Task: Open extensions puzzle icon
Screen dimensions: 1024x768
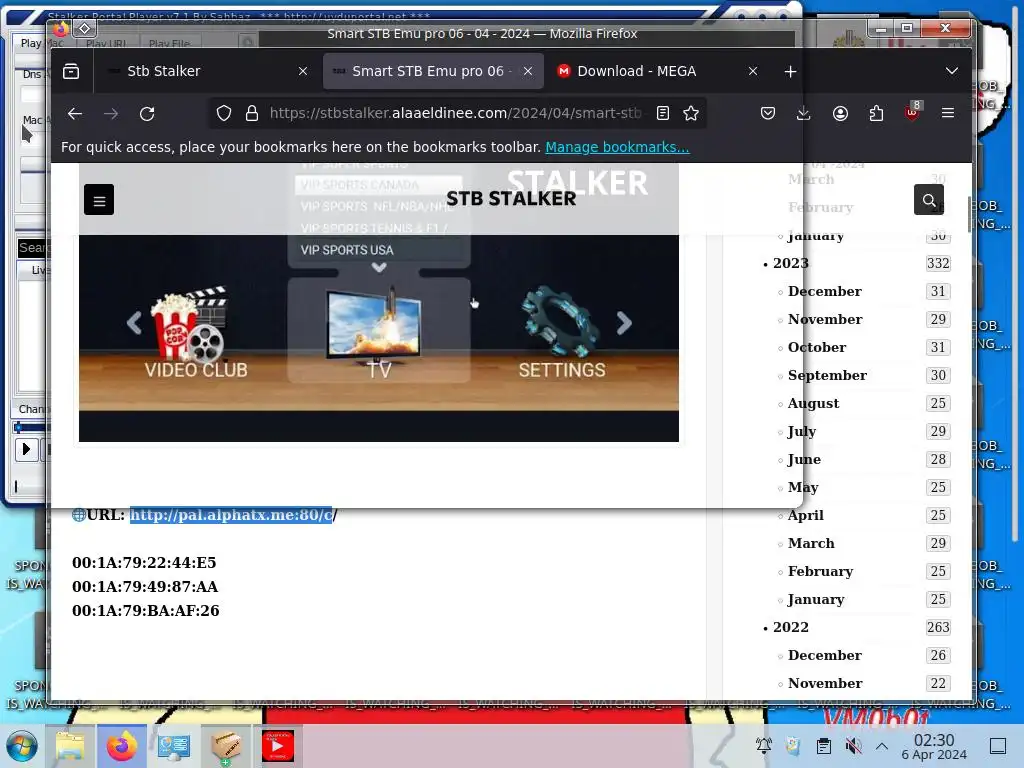Action: click(876, 114)
